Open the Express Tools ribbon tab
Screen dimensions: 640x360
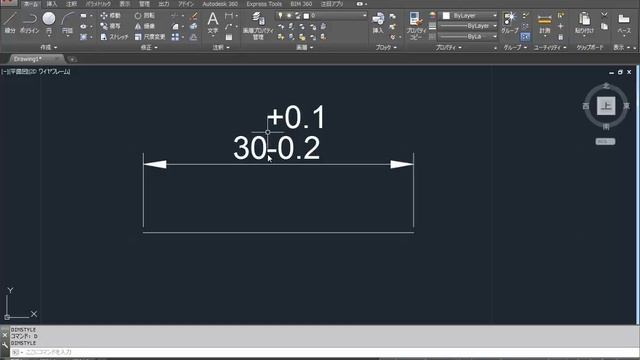(x=264, y=4)
